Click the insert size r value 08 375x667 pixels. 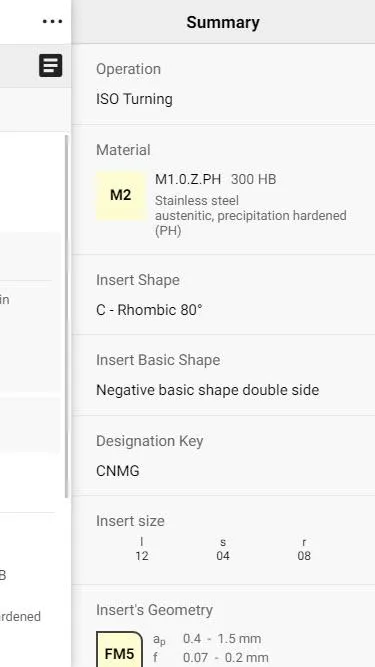coord(304,556)
